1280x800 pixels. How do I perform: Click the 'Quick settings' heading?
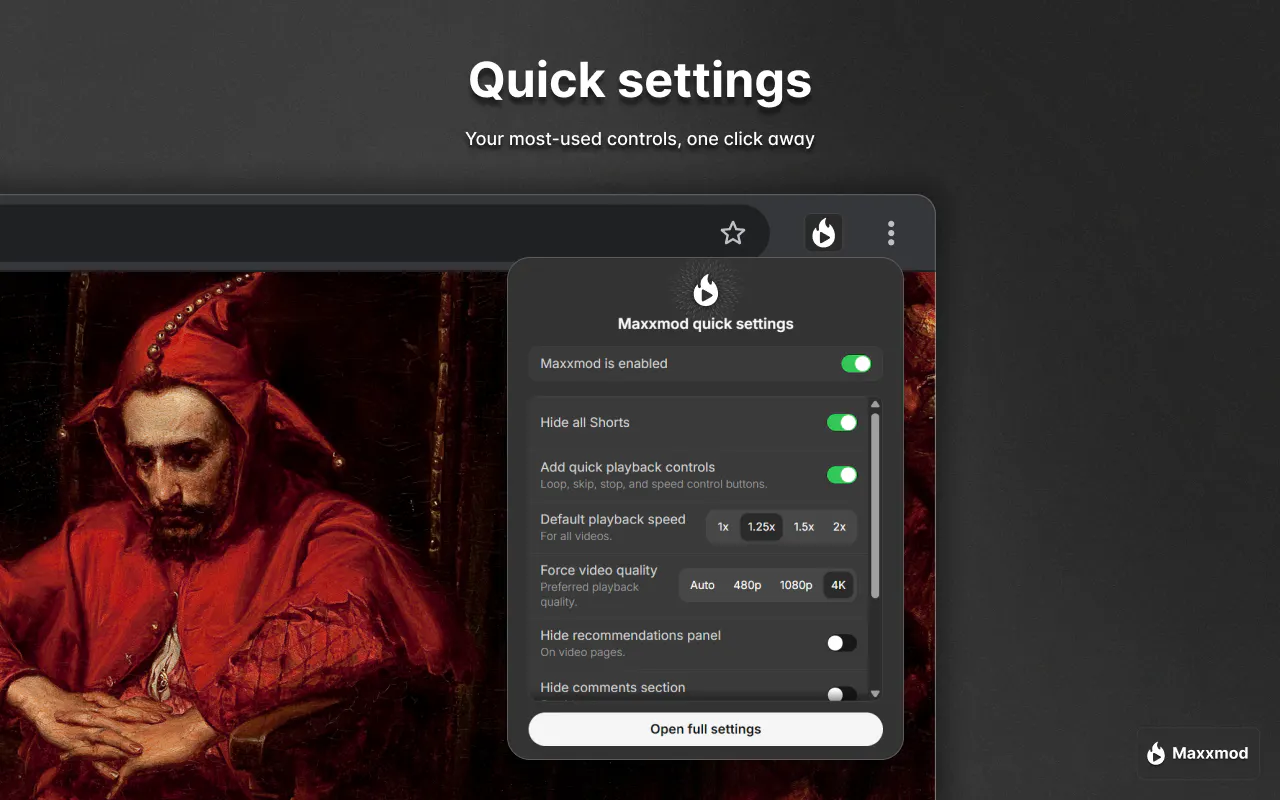point(640,80)
